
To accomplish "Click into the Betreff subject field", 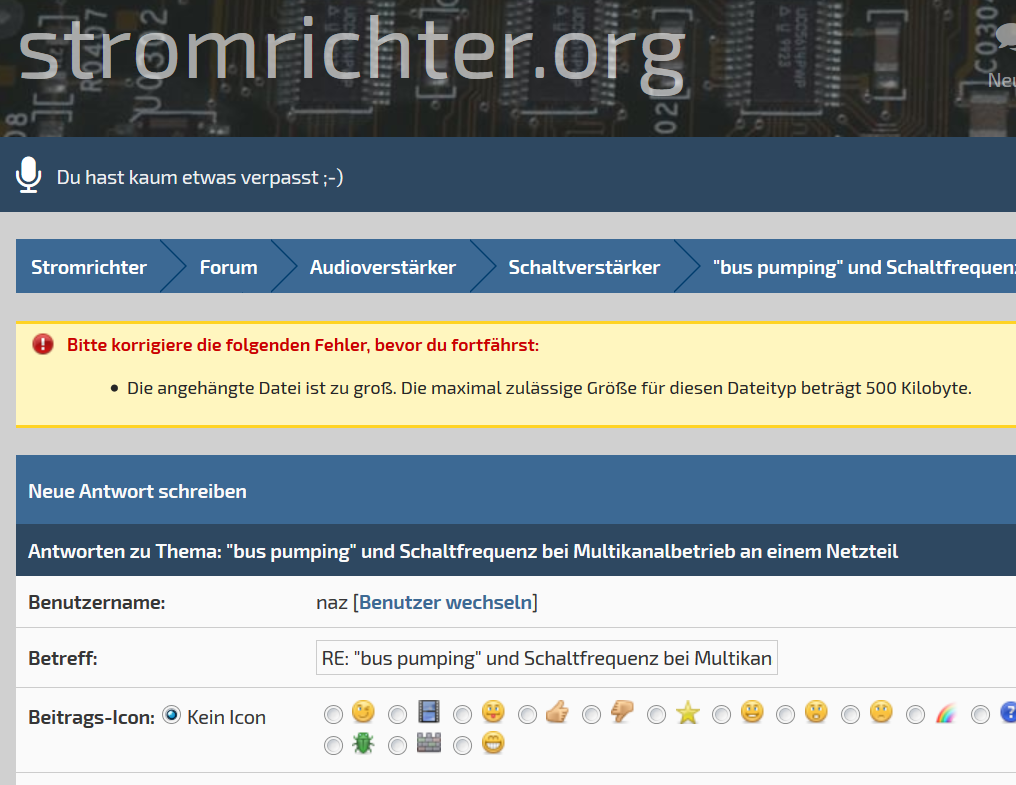I will click(x=546, y=659).
